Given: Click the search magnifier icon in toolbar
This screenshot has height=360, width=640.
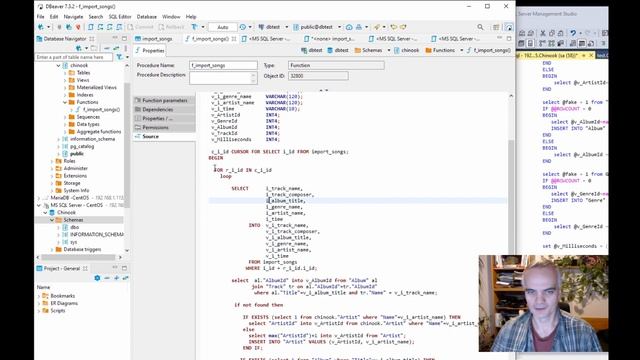Looking at the screenshot, I should [480, 27].
